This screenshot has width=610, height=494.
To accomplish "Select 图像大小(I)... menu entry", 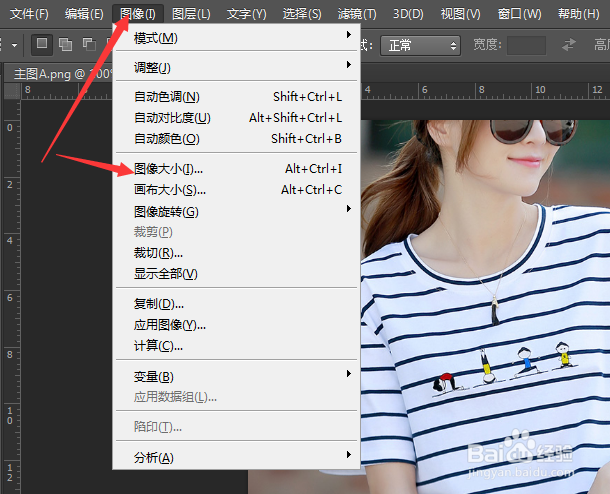I will click(x=237, y=168).
